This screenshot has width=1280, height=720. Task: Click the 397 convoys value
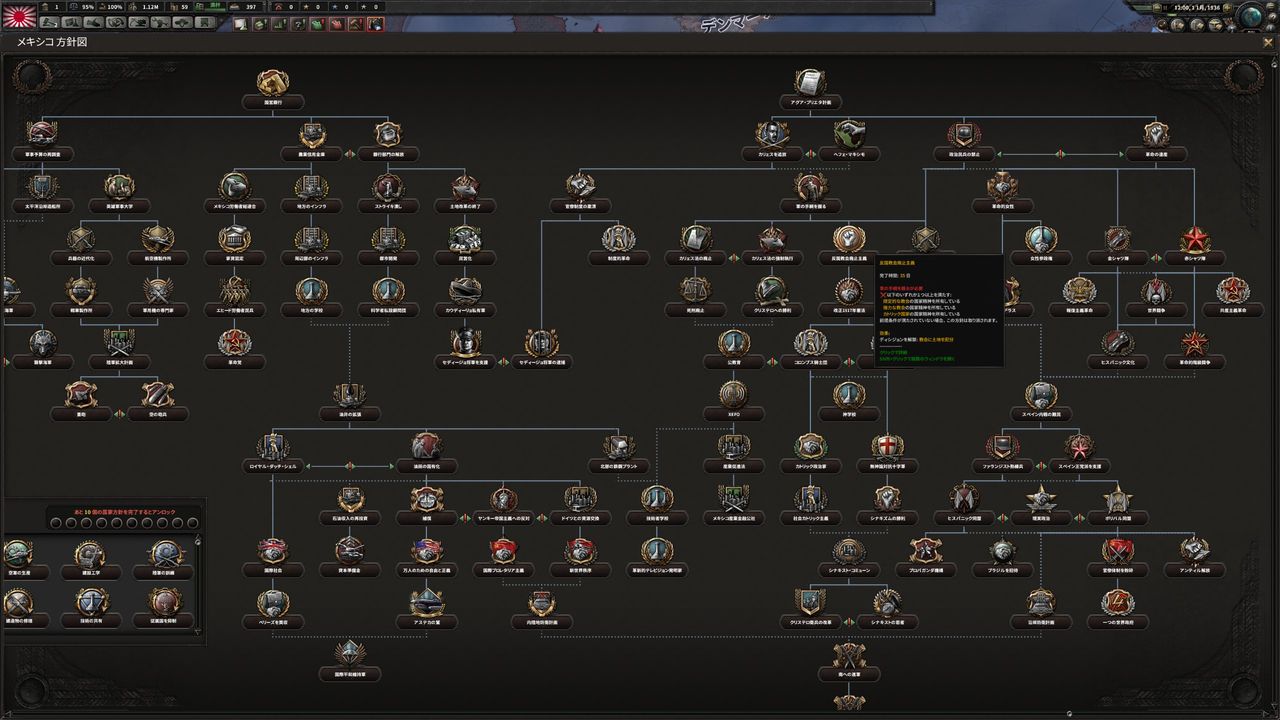[x=251, y=7]
